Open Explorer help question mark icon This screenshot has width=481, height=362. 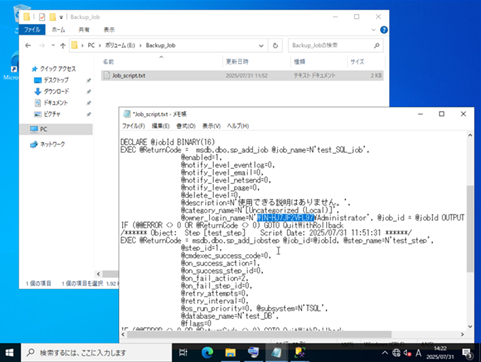[384, 30]
